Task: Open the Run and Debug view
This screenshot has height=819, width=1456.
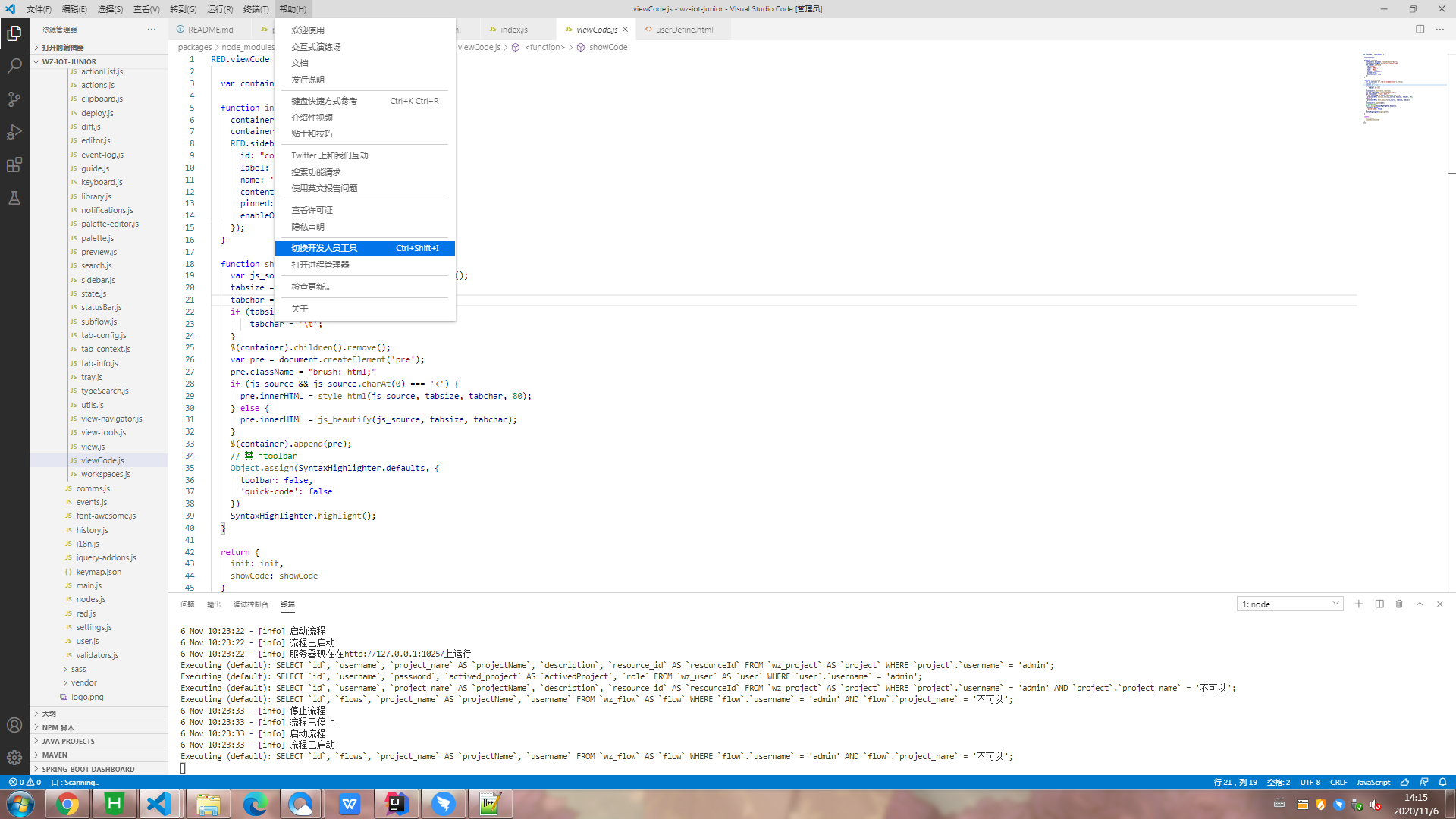Action: point(14,132)
